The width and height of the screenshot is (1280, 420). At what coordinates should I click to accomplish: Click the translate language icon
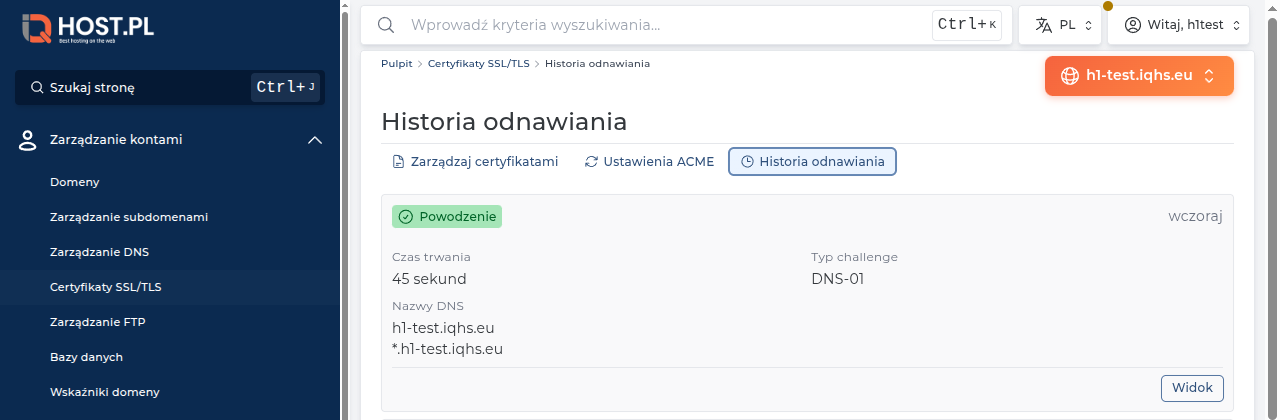[1044, 25]
